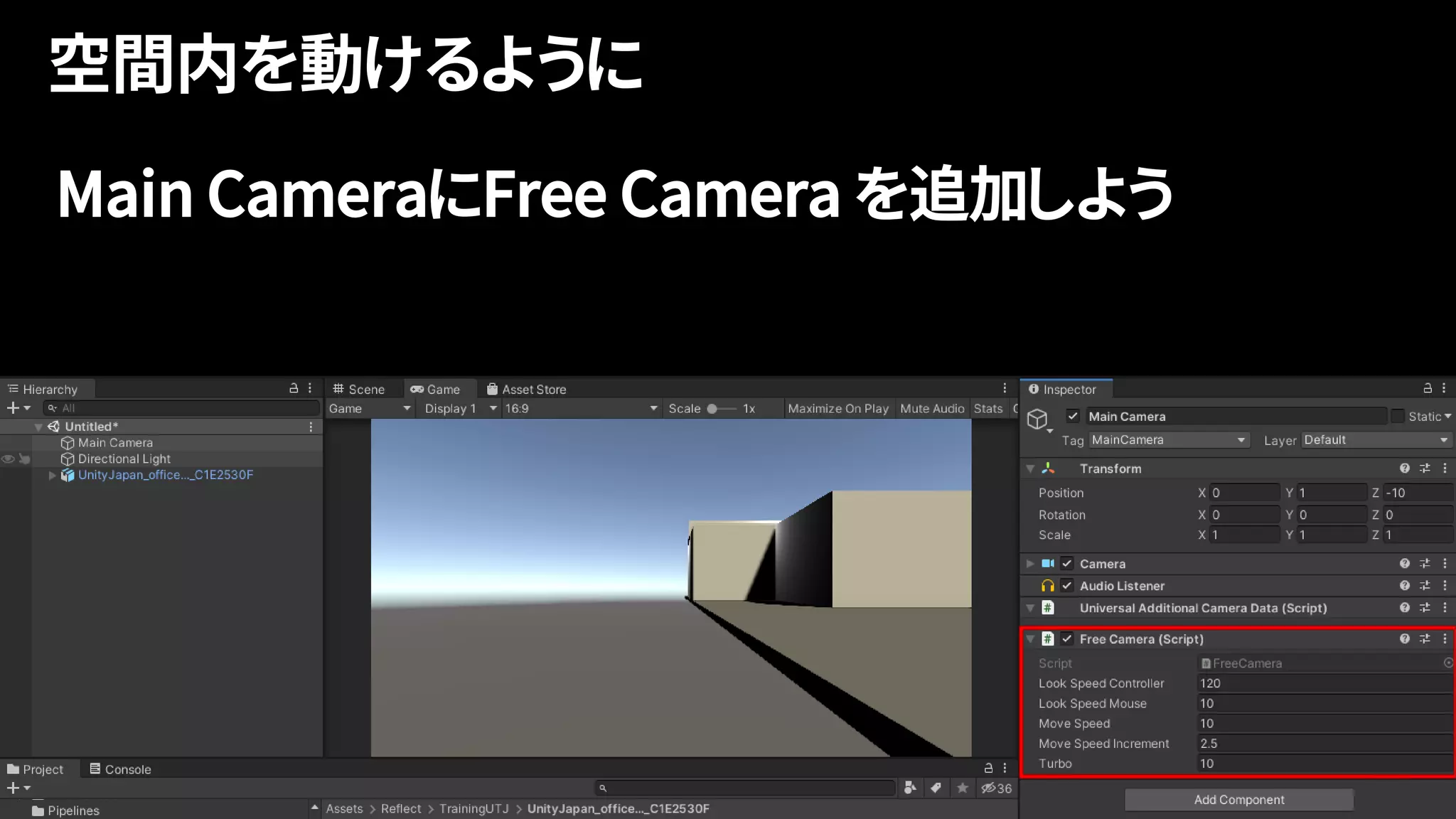Viewport: 1456px width, 819px height.
Task: Open the Untitled scene kebab menu
Action: (x=311, y=427)
